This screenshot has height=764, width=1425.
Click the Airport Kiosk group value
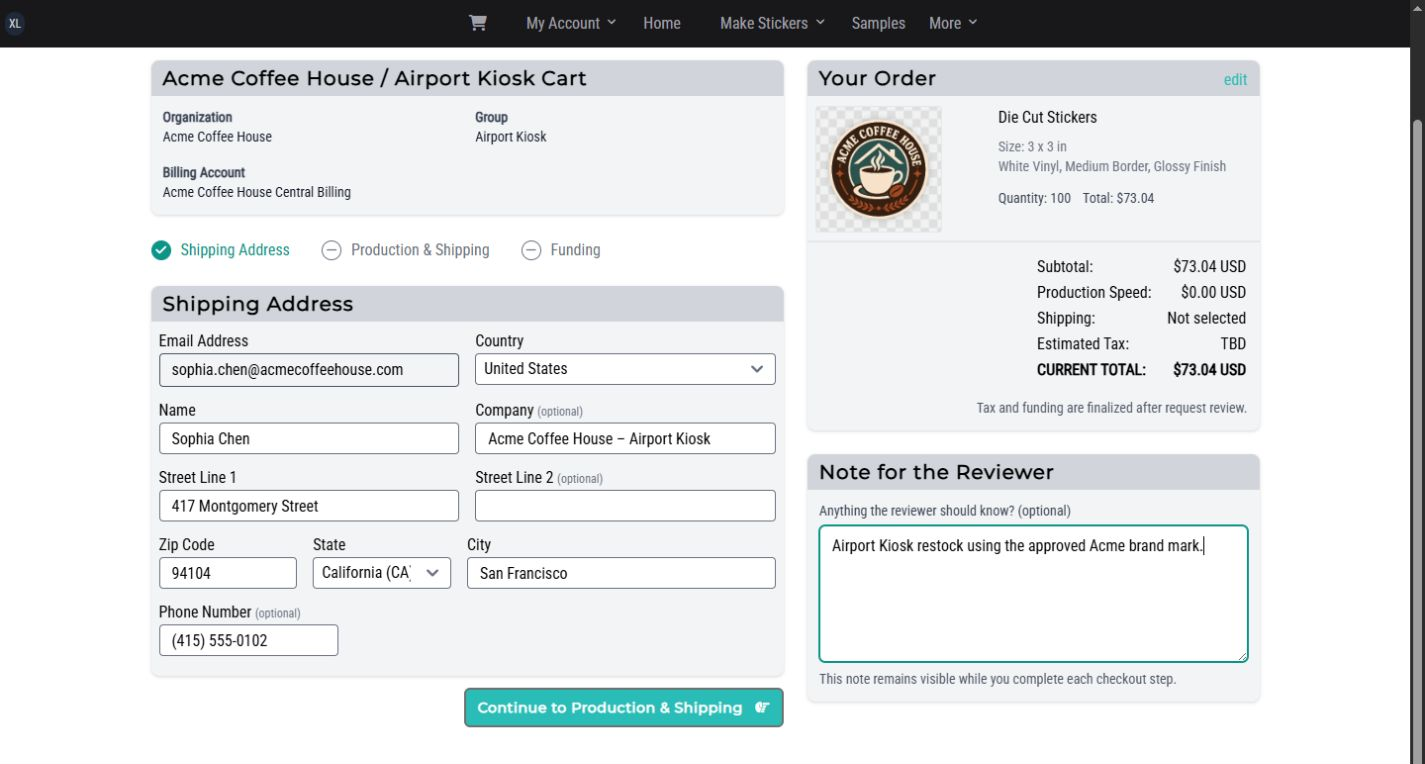(510, 137)
